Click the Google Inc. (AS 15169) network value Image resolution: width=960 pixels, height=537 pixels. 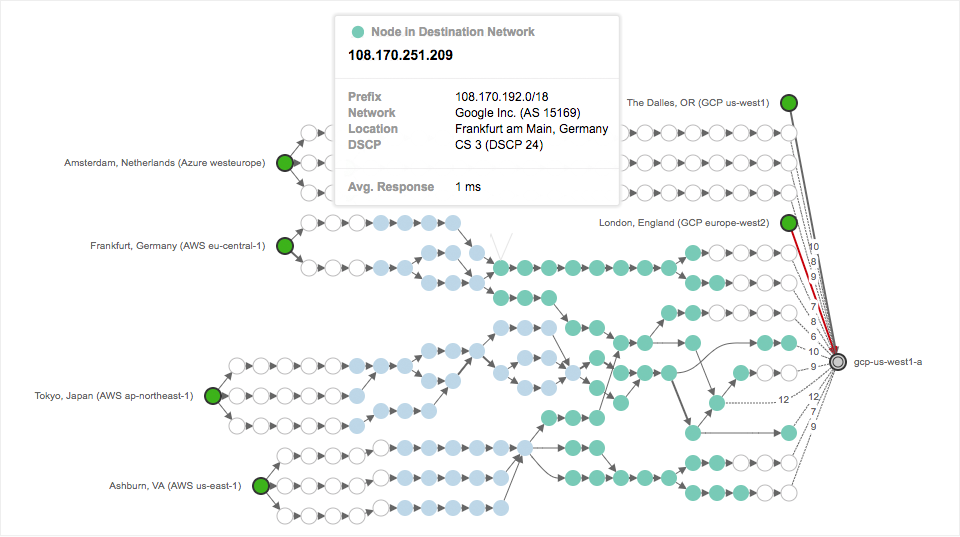[x=518, y=113]
